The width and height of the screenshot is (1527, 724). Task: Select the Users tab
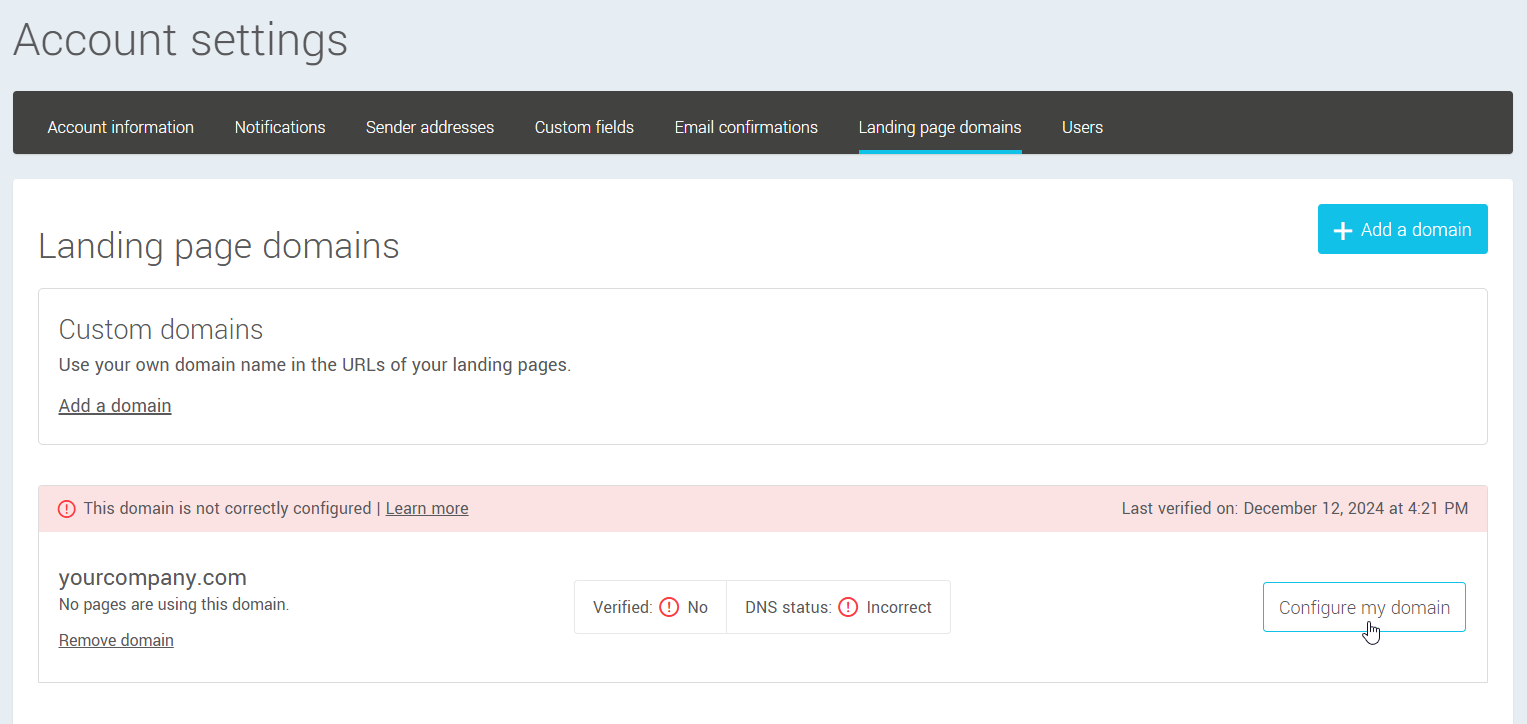point(1082,127)
